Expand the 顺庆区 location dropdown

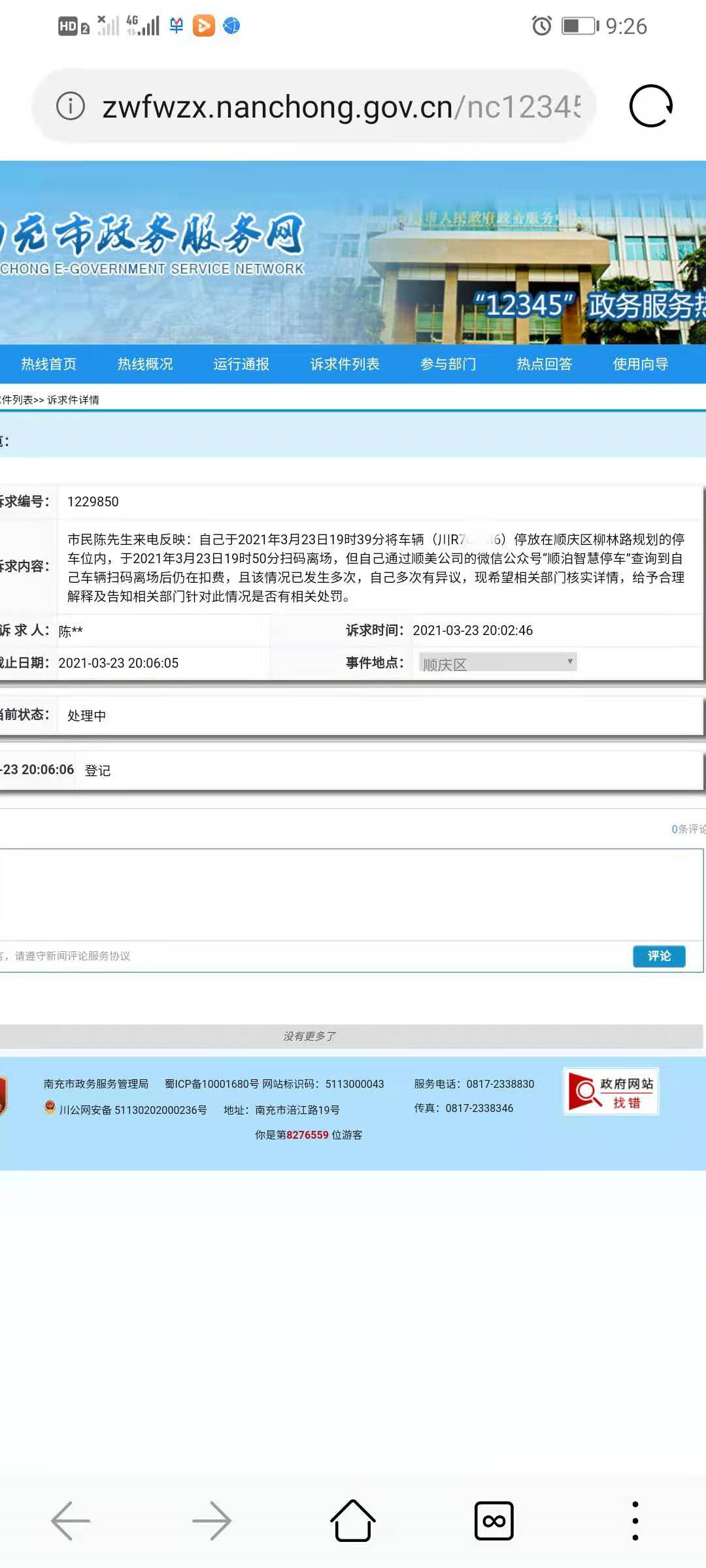(497, 663)
